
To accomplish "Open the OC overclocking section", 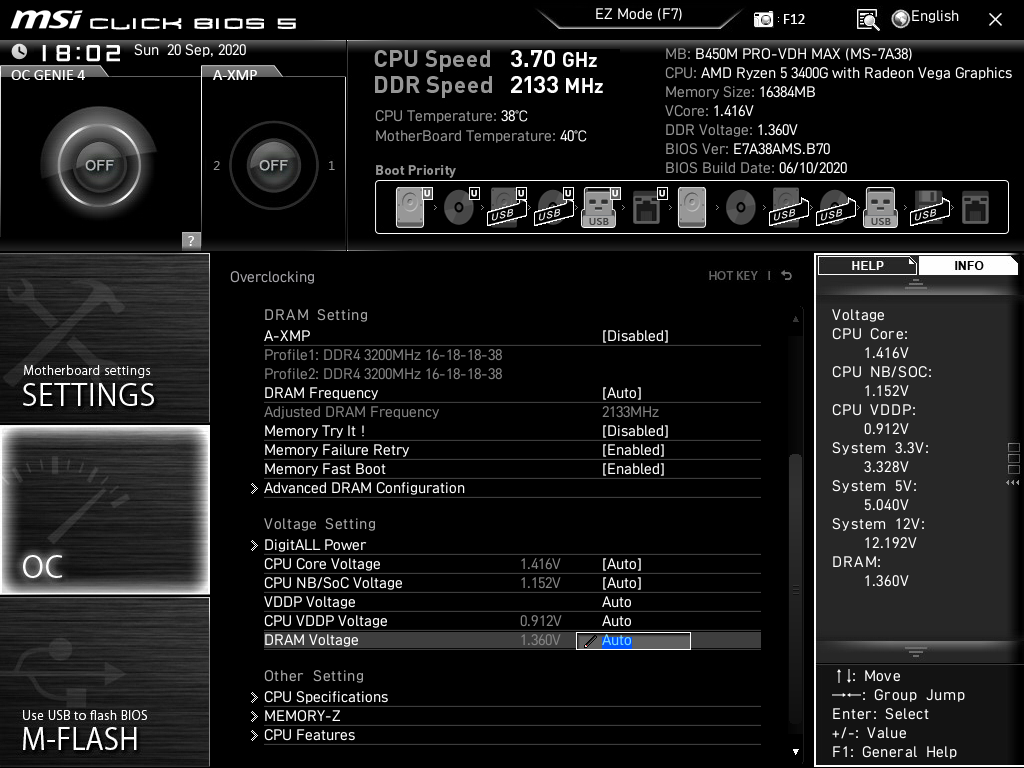I will point(104,509).
